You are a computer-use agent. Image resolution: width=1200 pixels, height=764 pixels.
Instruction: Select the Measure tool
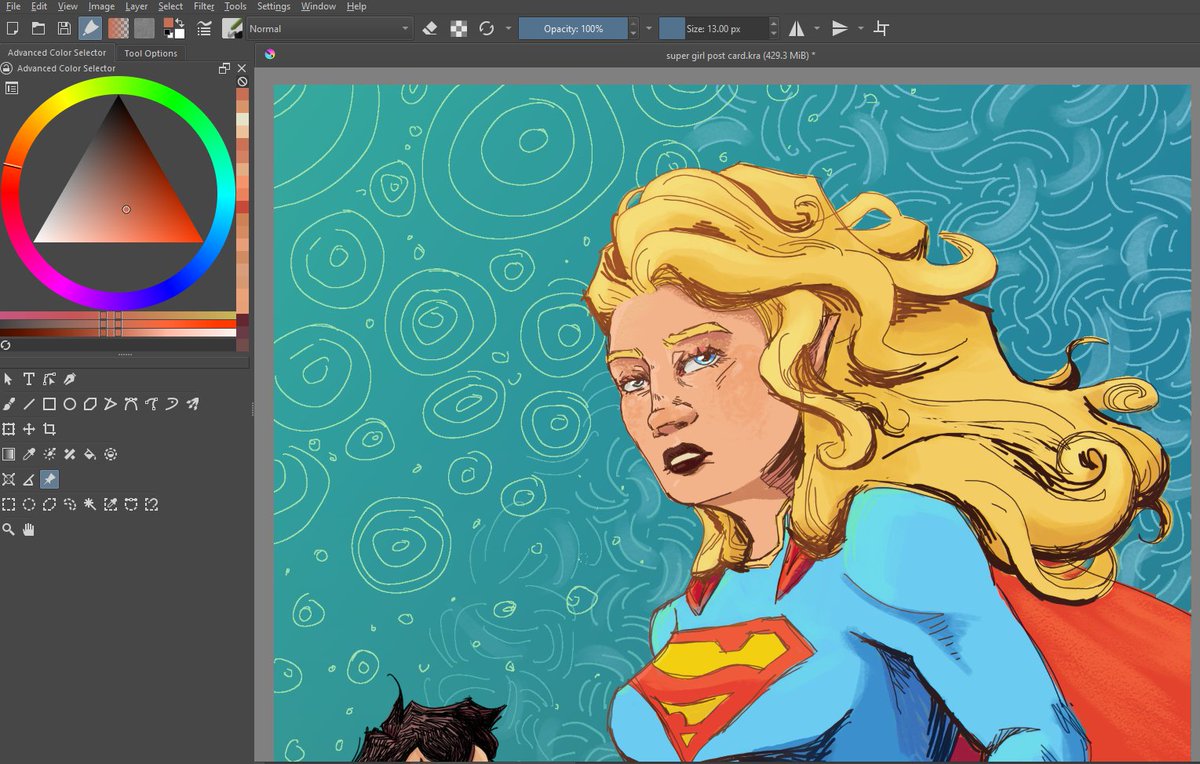(x=29, y=479)
